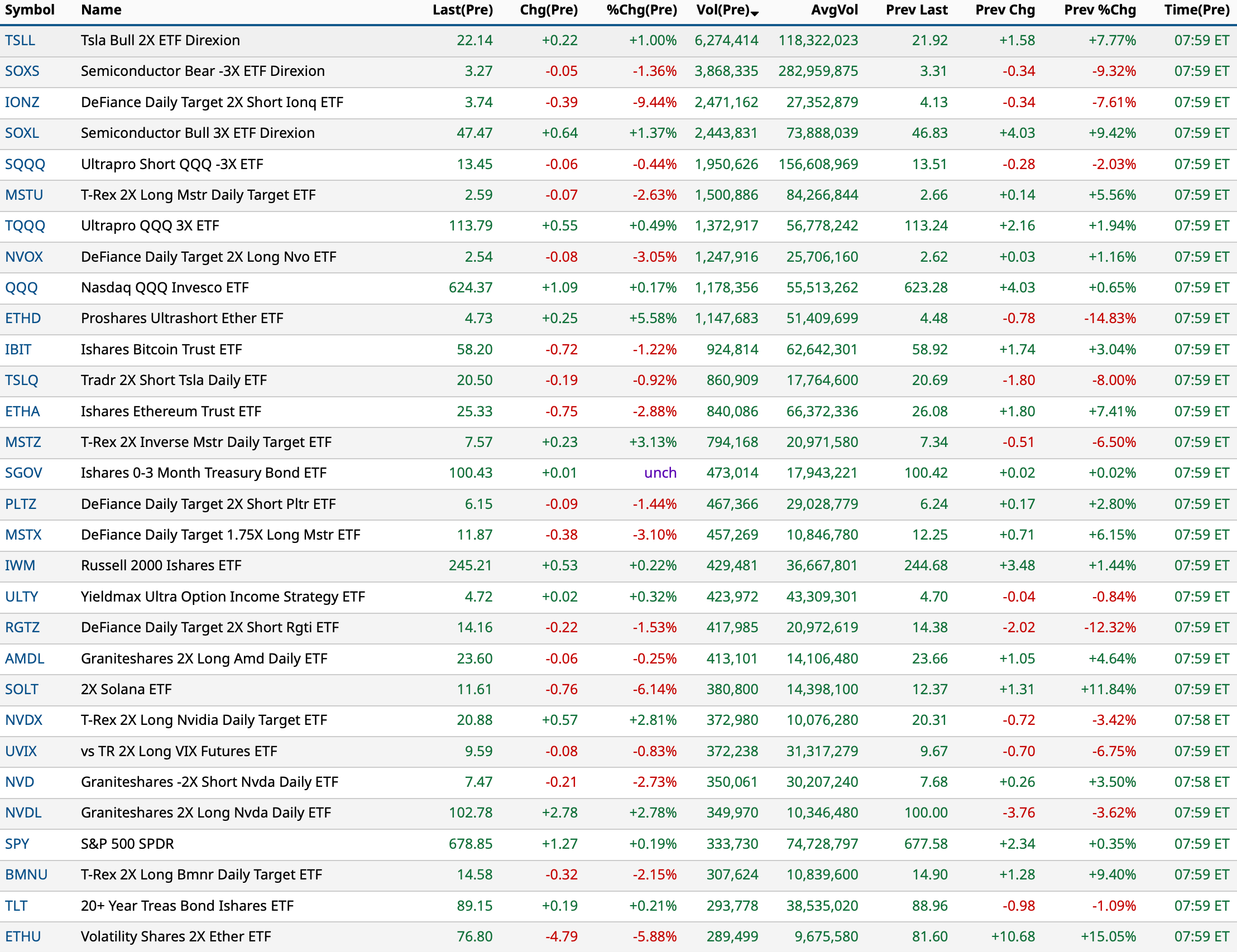Open the ETHU symbol link

[x=23, y=937]
